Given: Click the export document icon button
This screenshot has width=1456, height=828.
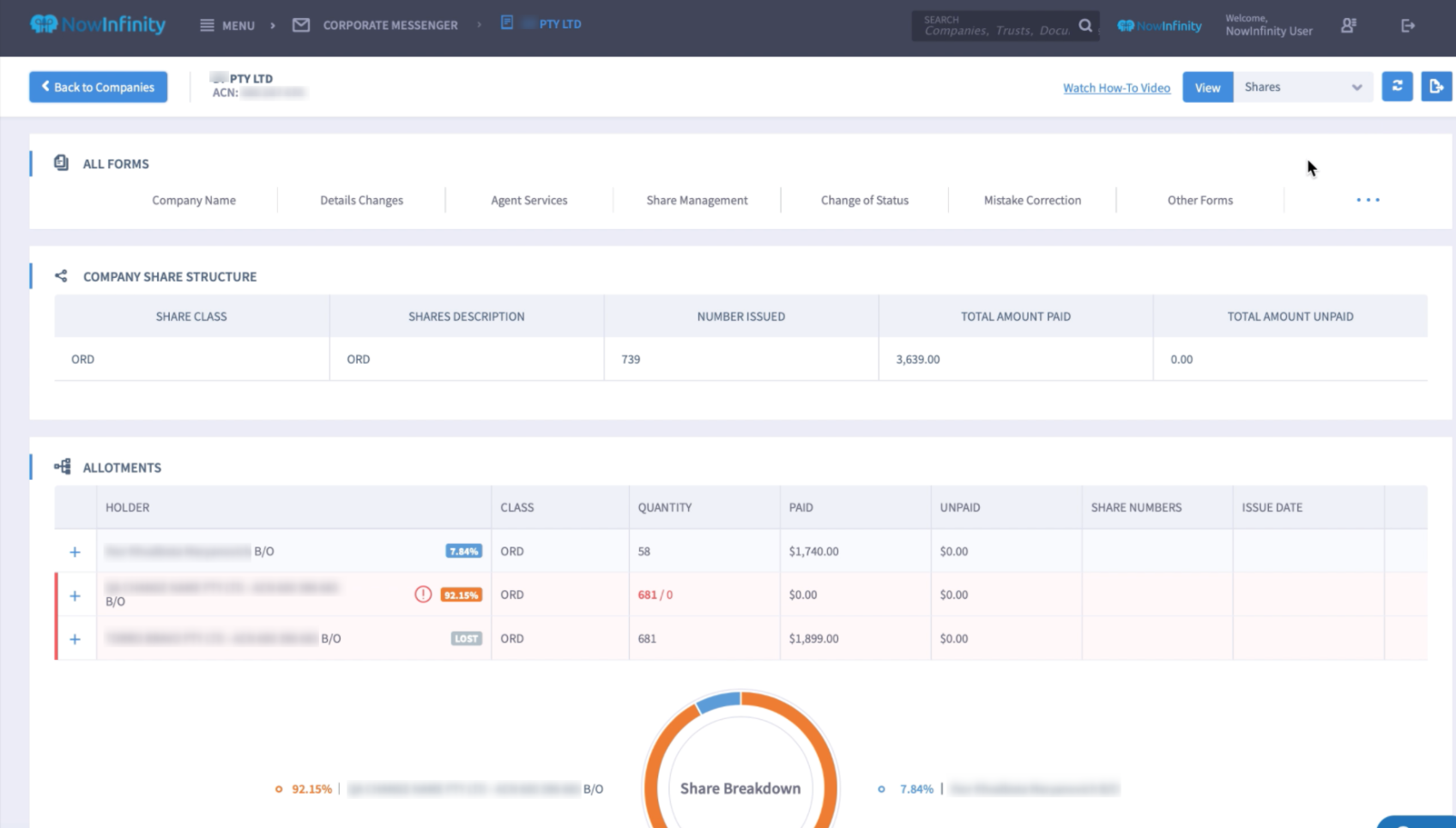Looking at the screenshot, I should click(x=1436, y=86).
